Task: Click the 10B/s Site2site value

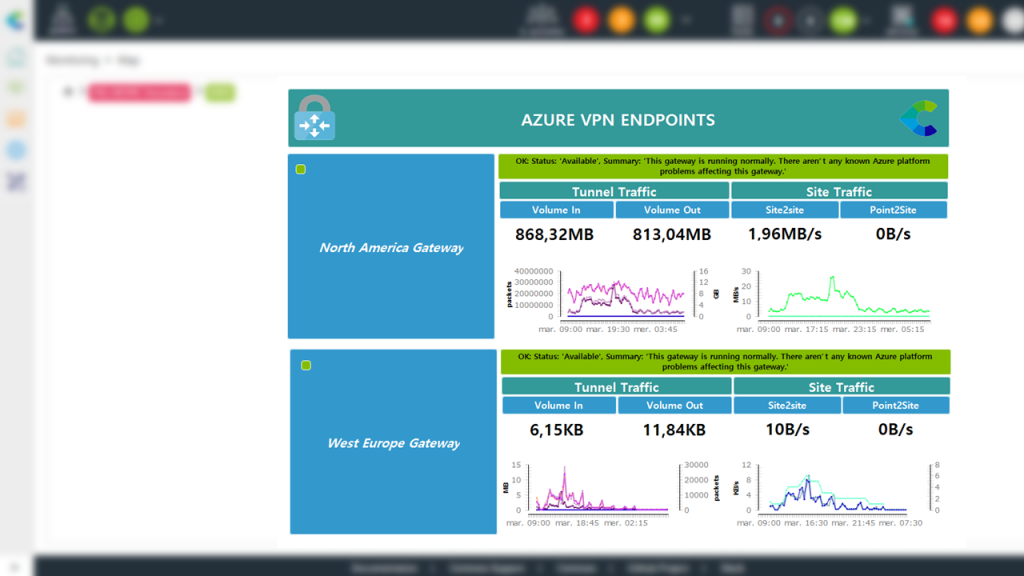Action: (x=787, y=429)
